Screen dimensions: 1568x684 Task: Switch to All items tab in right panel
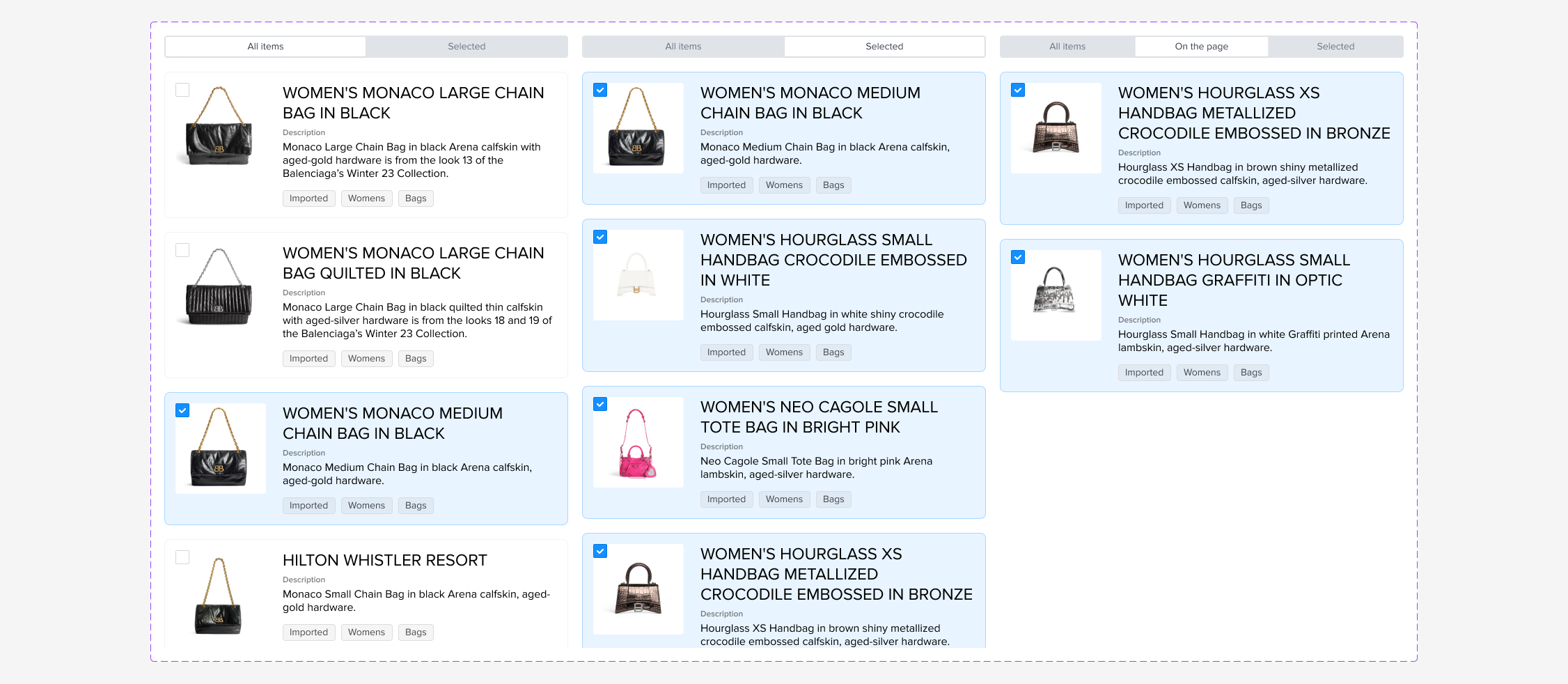coord(1067,47)
